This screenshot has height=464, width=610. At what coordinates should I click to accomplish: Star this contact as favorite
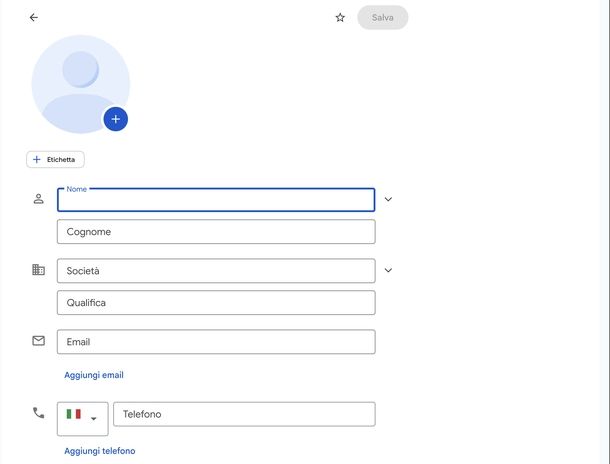(x=340, y=18)
